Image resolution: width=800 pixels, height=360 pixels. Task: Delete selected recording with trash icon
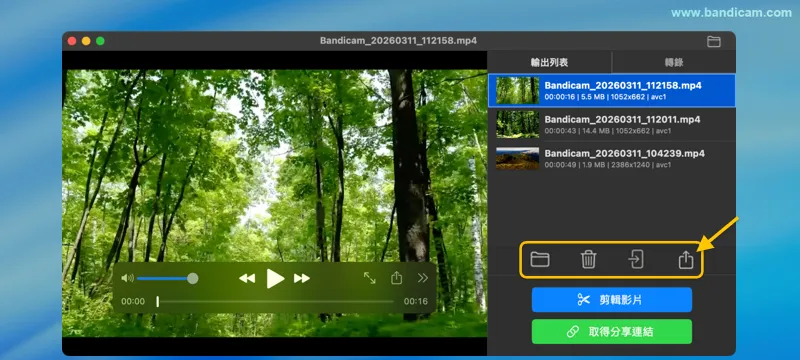588,260
